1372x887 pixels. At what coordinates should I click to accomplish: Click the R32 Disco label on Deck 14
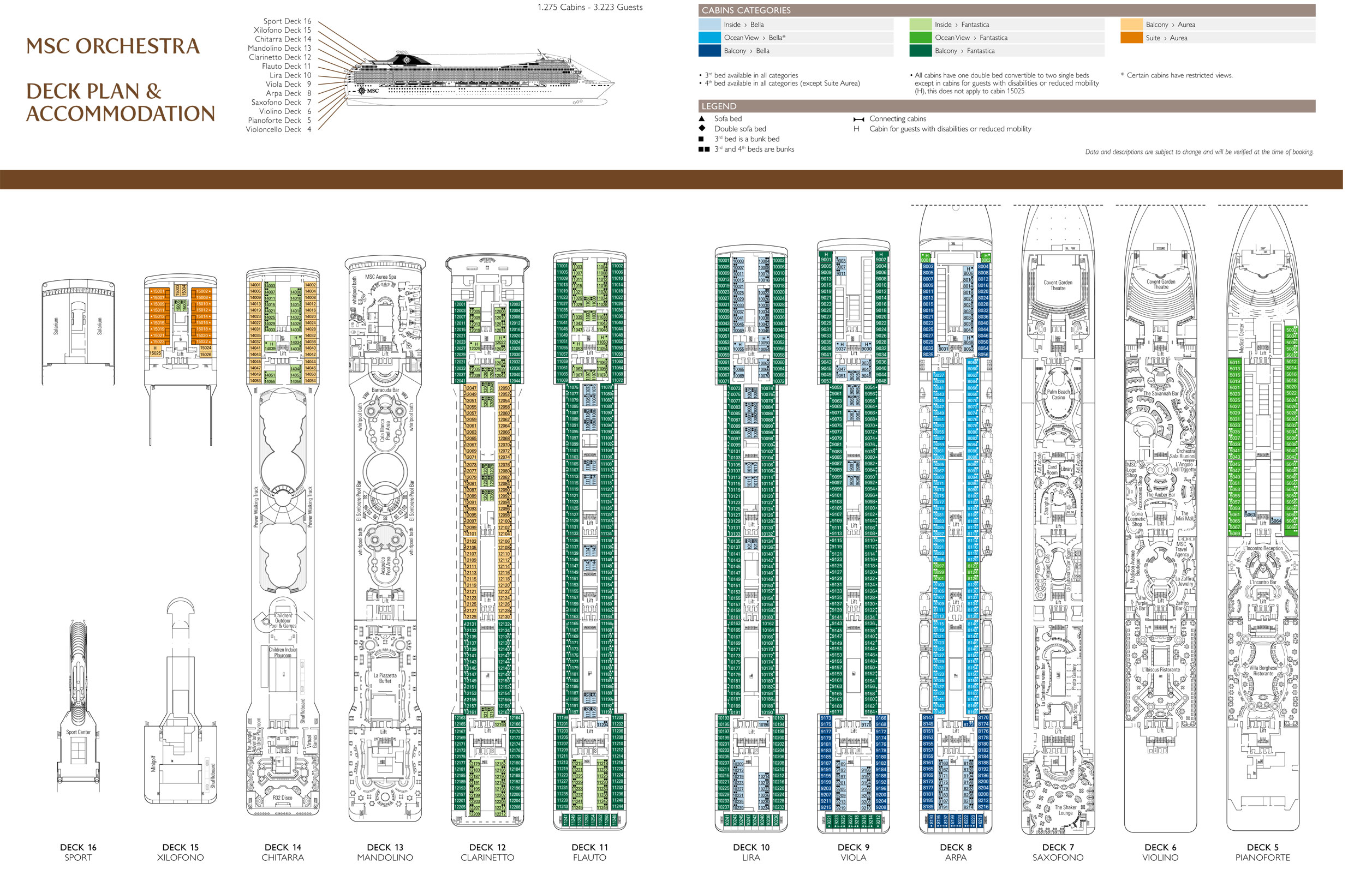click(x=282, y=798)
